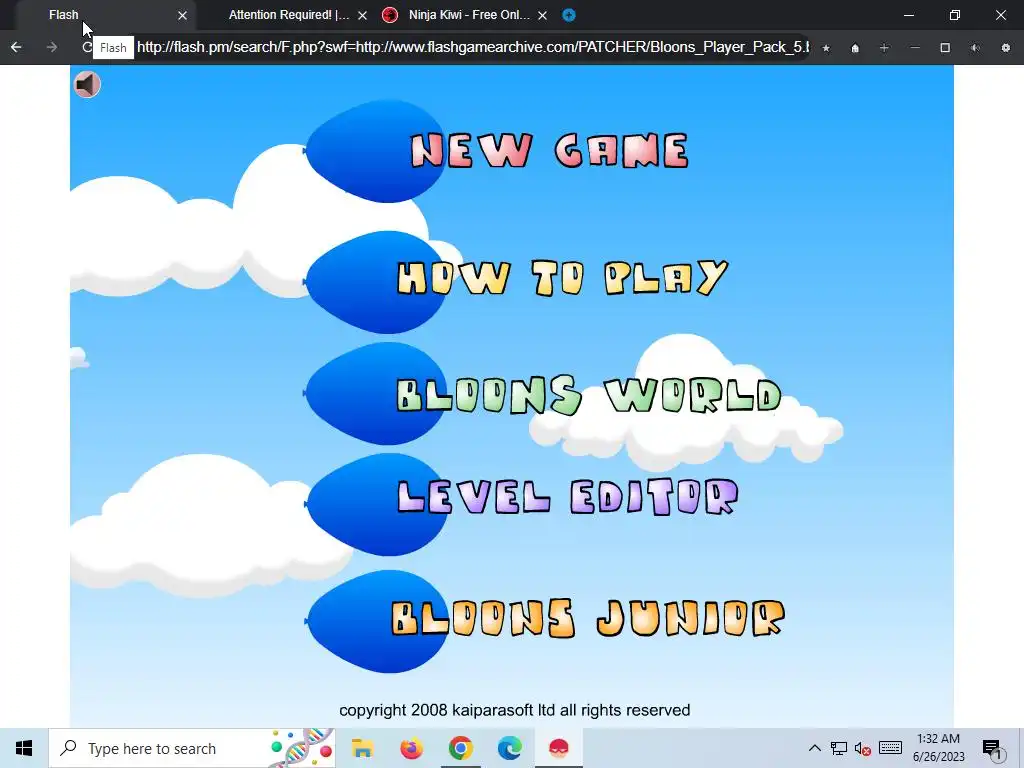Close the Ninja Kiwi tab
The height and width of the screenshot is (768, 1024).
click(x=542, y=15)
